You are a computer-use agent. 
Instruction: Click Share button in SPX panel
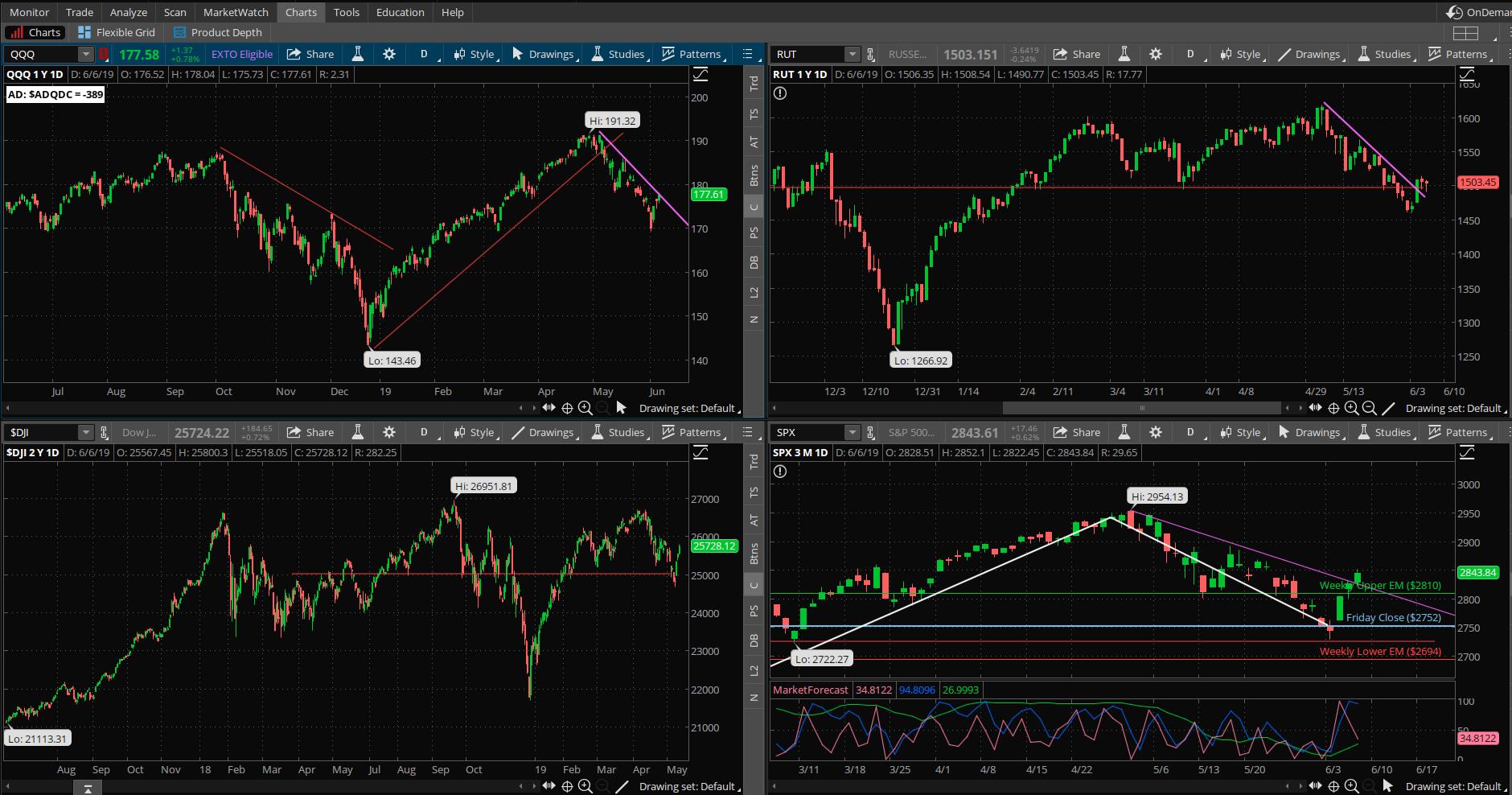click(1077, 432)
